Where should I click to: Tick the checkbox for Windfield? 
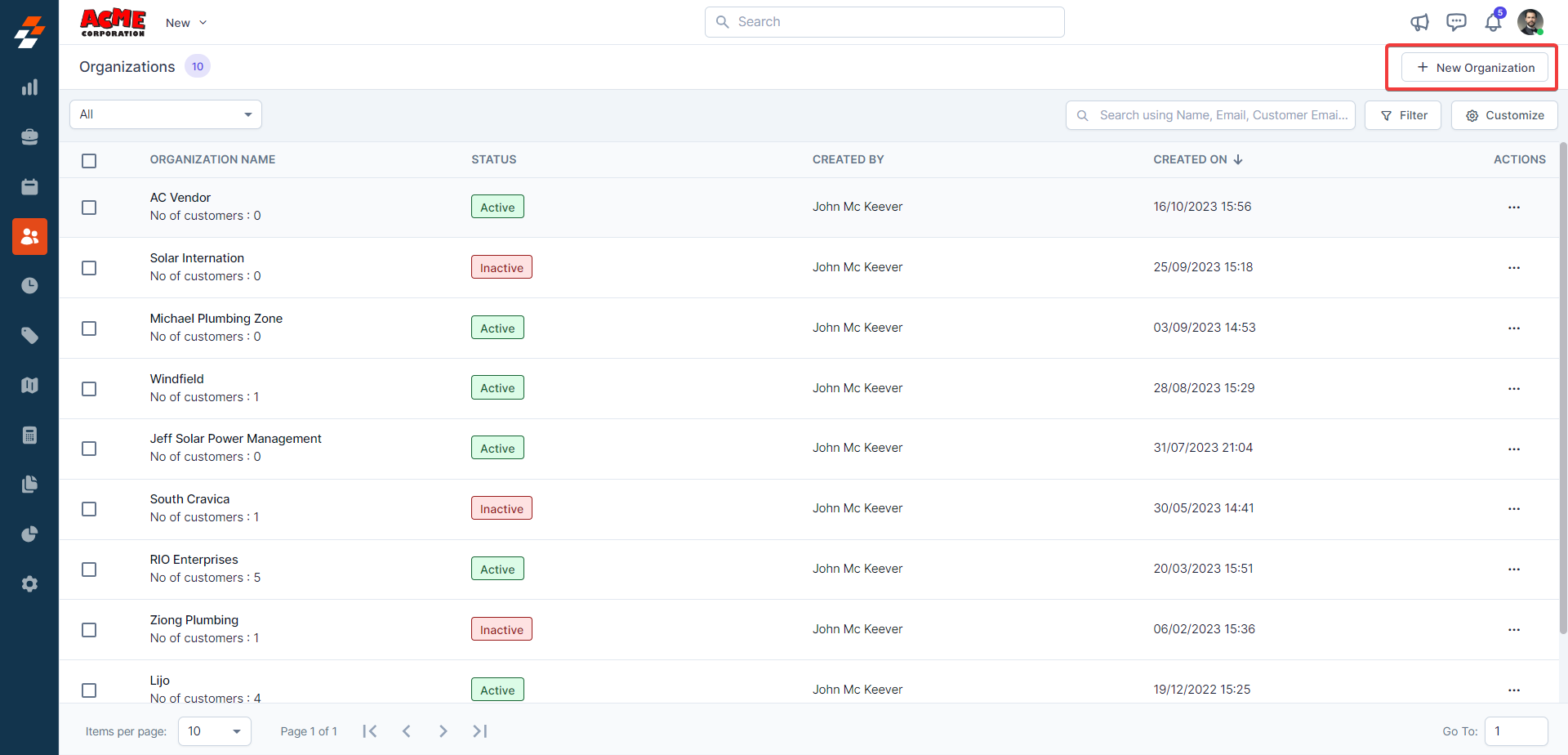(x=89, y=389)
